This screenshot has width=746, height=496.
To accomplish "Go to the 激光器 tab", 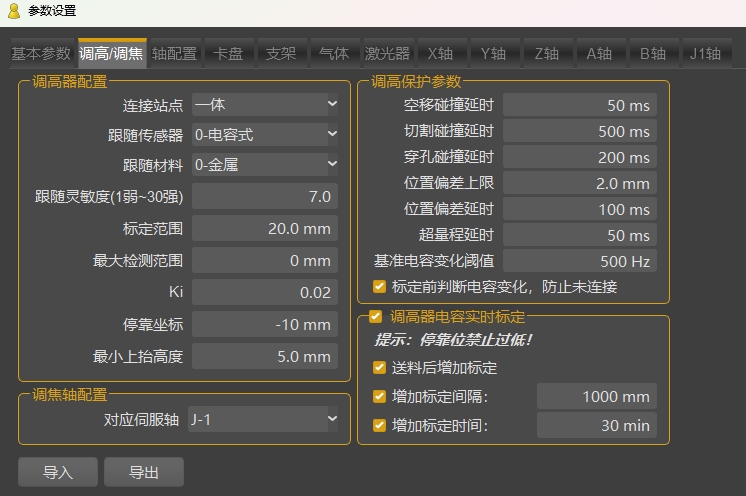I will click(x=387, y=53).
